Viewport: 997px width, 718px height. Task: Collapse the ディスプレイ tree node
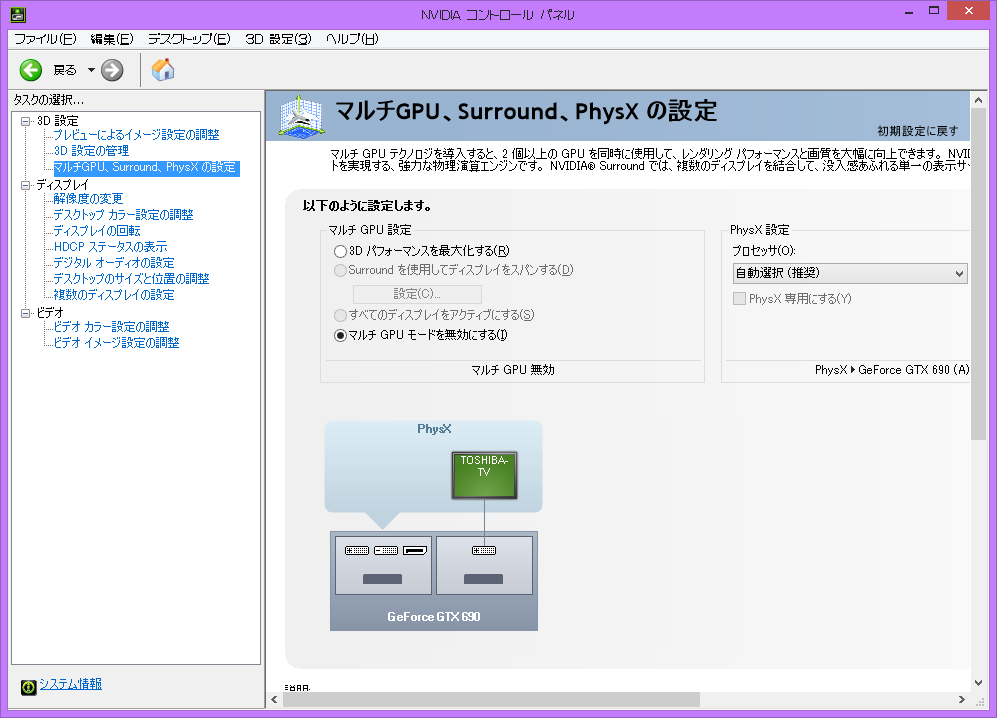[x=25, y=185]
